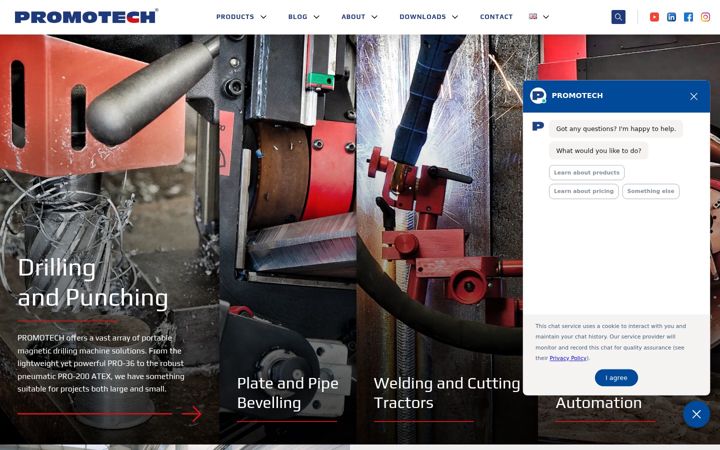Image resolution: width=720 pixels, height=450 pixels.
Task: Expand the PRODUCTS menu chevron
Action: (x=264, y=17)
